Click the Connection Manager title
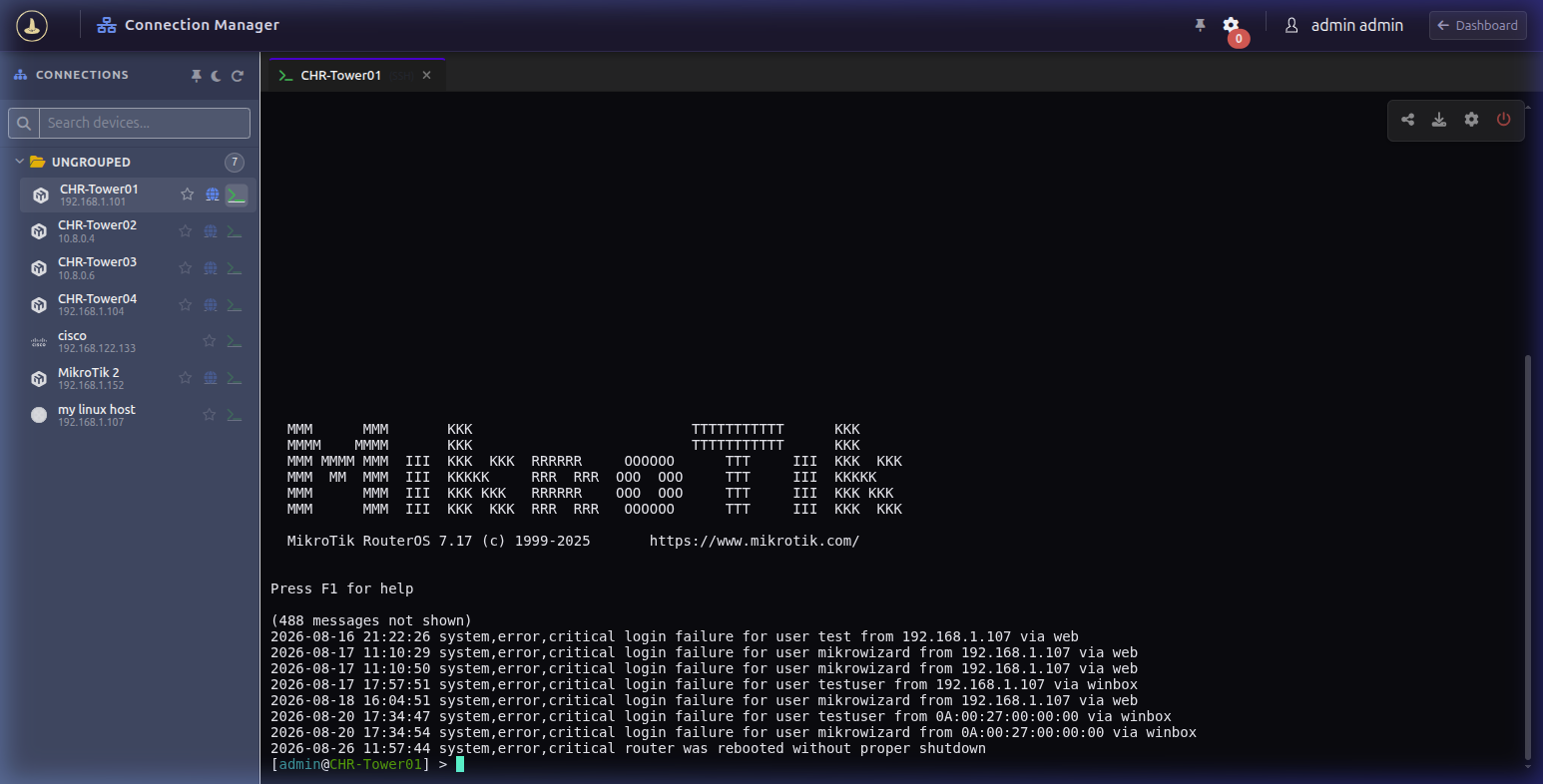1543x784 pixels. point(202,25)
